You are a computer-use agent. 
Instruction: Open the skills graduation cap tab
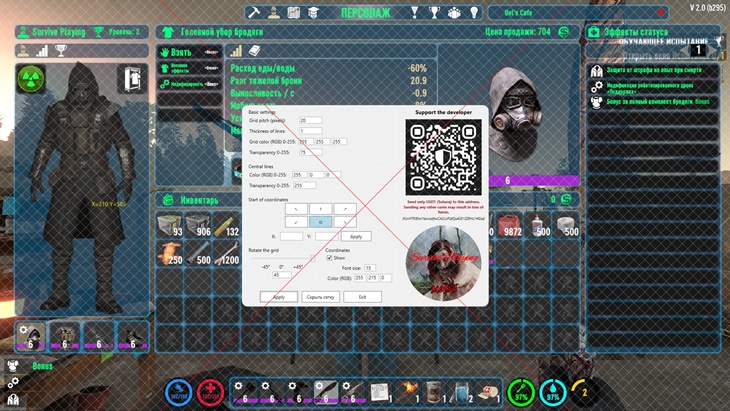[x=313, y=13]
